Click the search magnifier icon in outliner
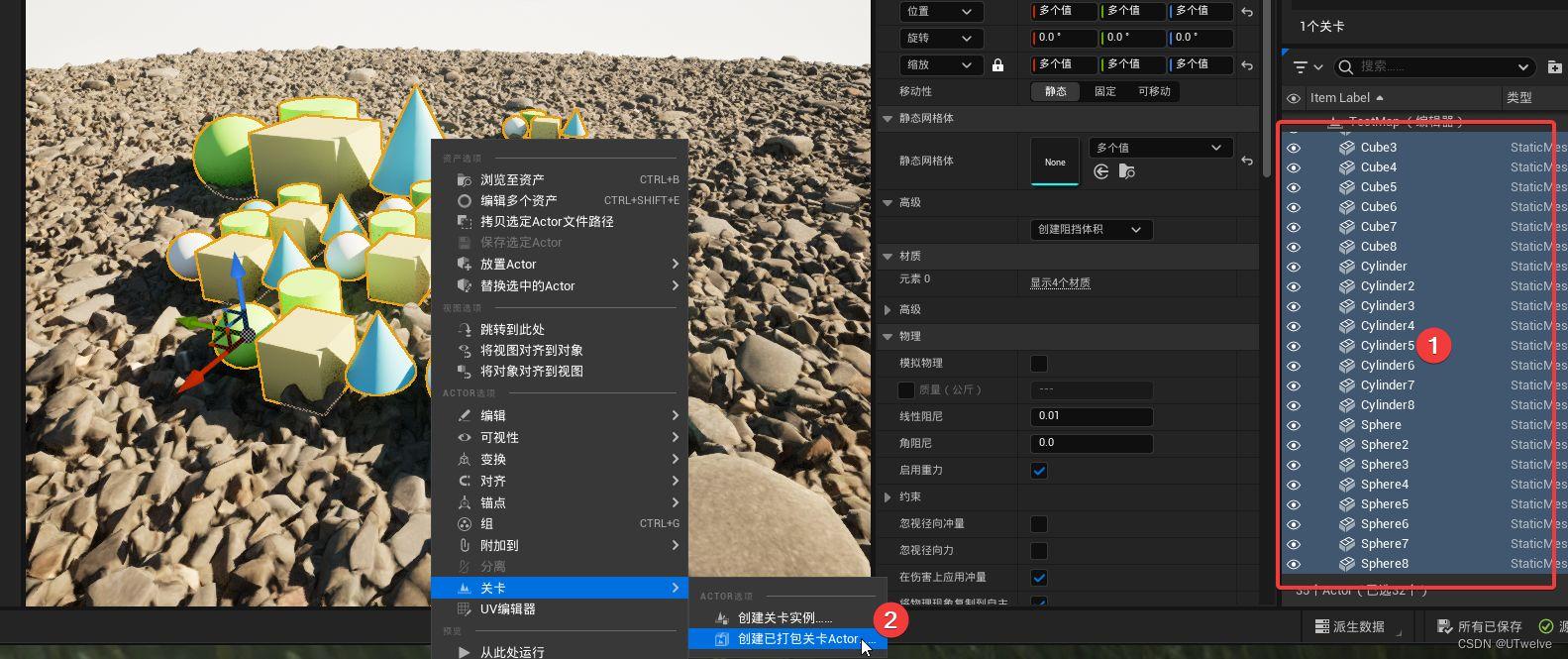The height and width of the screenshot is (659, 1568). tap(1345, 66)
